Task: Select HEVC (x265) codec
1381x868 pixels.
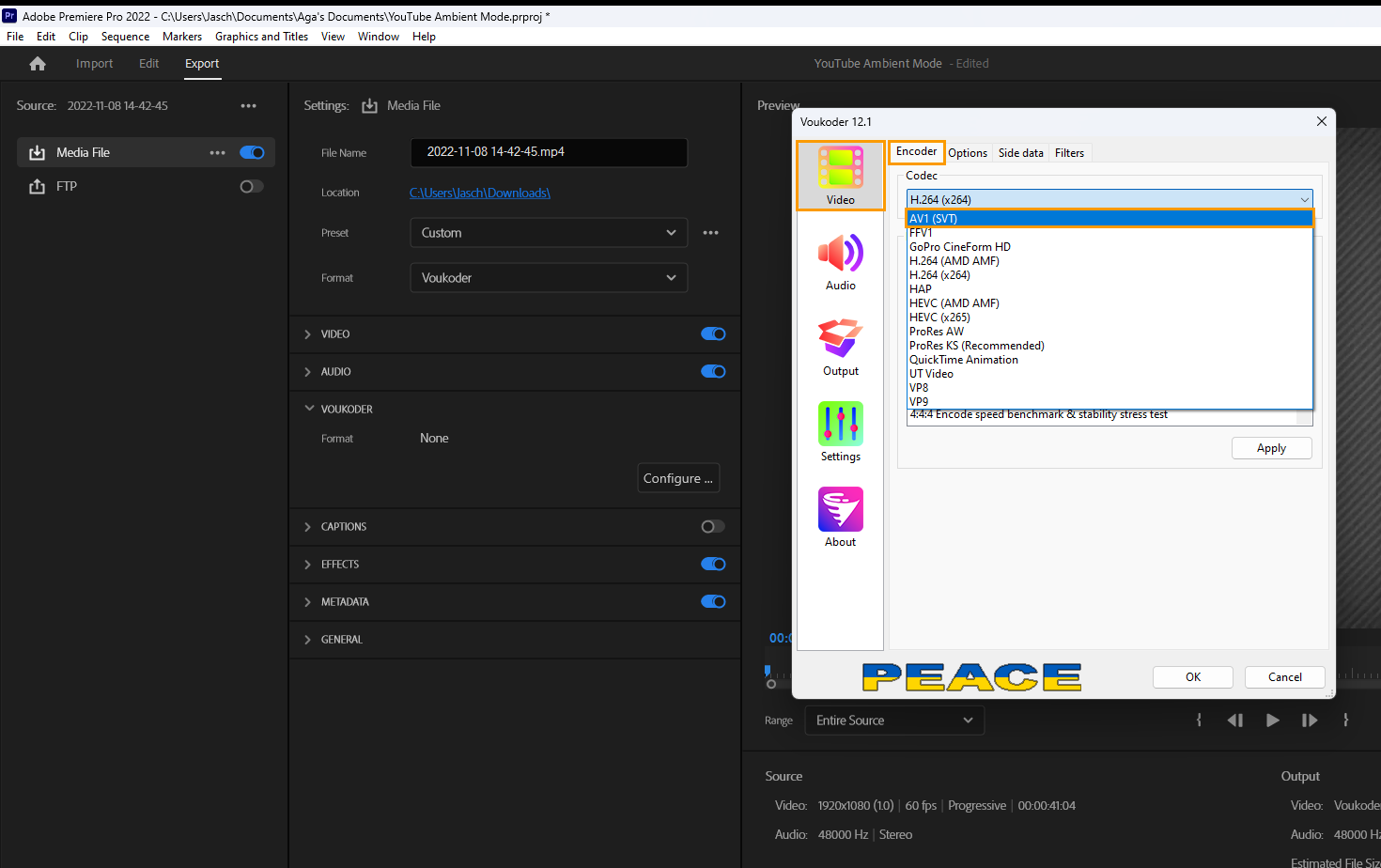Action: click(x=1109, y=318)
